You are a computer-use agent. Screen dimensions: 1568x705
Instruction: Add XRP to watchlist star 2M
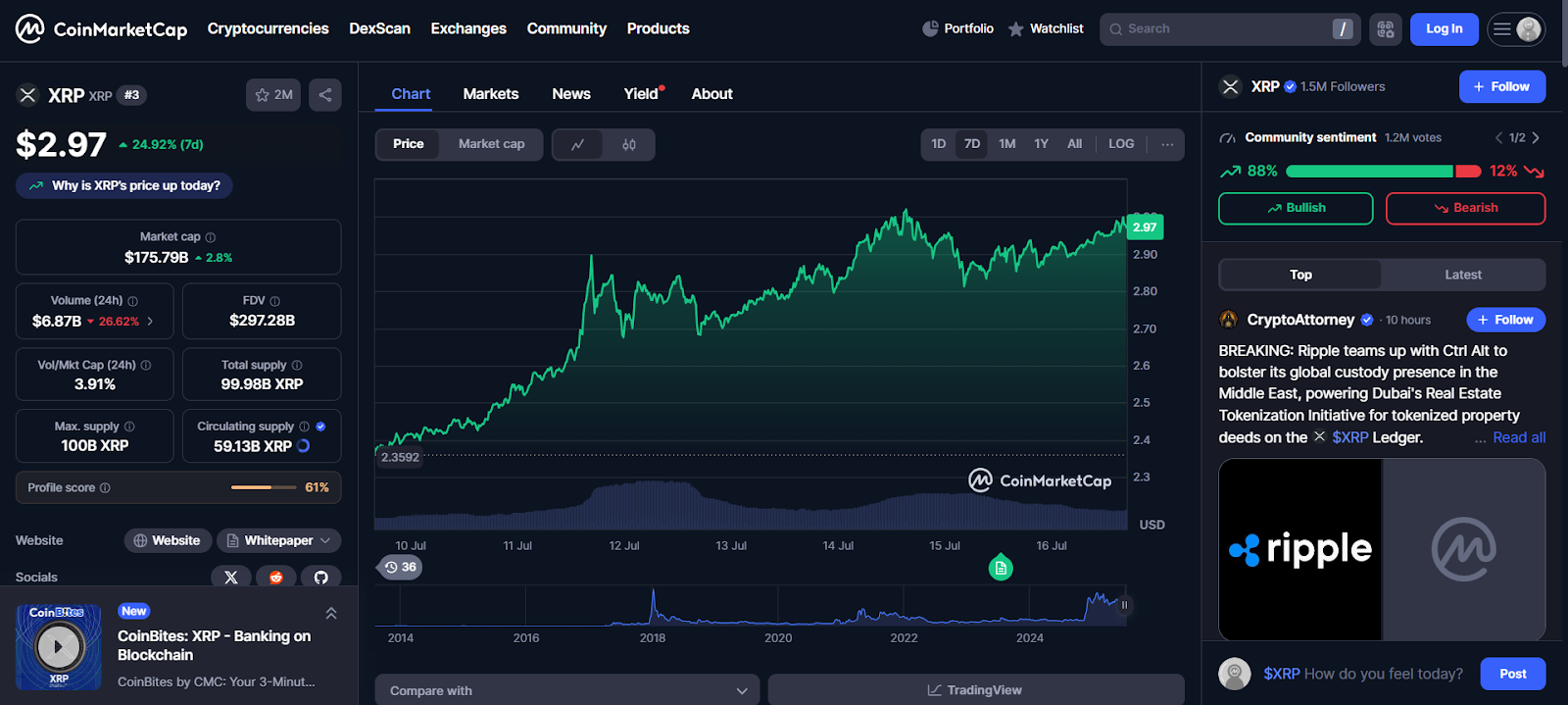pyautogui.click(x=273, y=95)
